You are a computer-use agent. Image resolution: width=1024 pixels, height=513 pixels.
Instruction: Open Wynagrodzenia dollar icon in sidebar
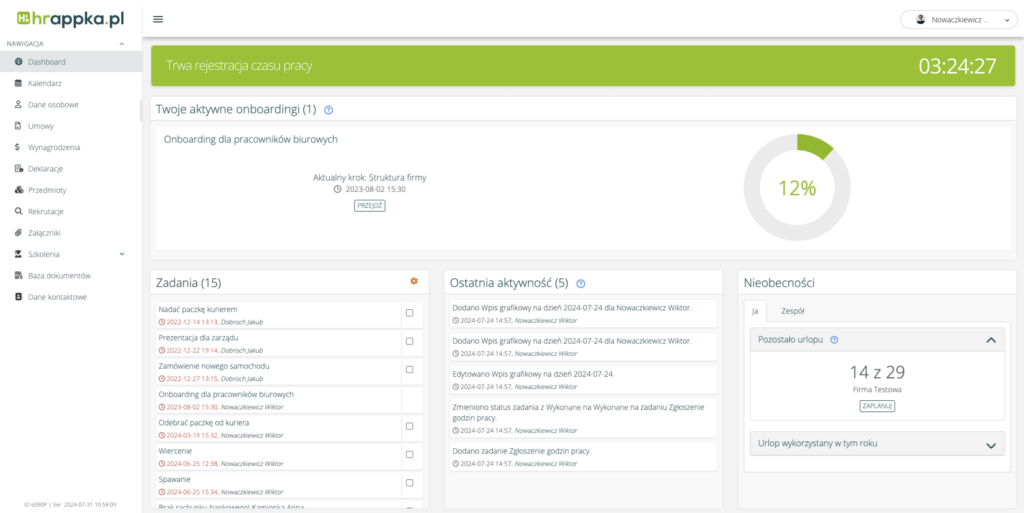(19, 147)
